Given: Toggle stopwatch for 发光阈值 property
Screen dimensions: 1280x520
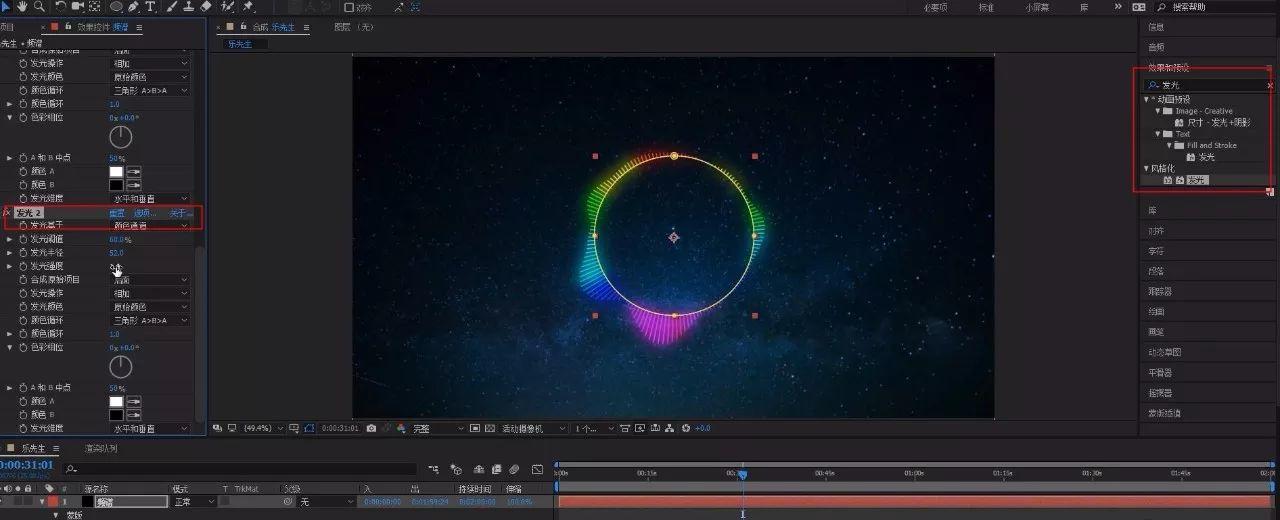Looking at the screenshot, I should tap(24, 239).
